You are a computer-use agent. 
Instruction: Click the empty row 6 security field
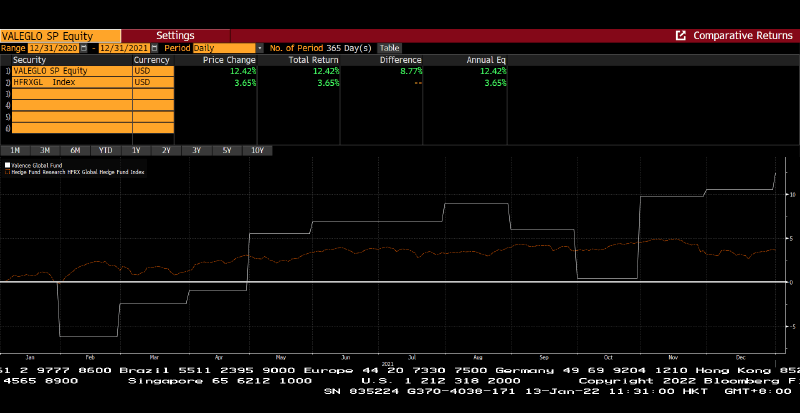[x=72, y=128]
